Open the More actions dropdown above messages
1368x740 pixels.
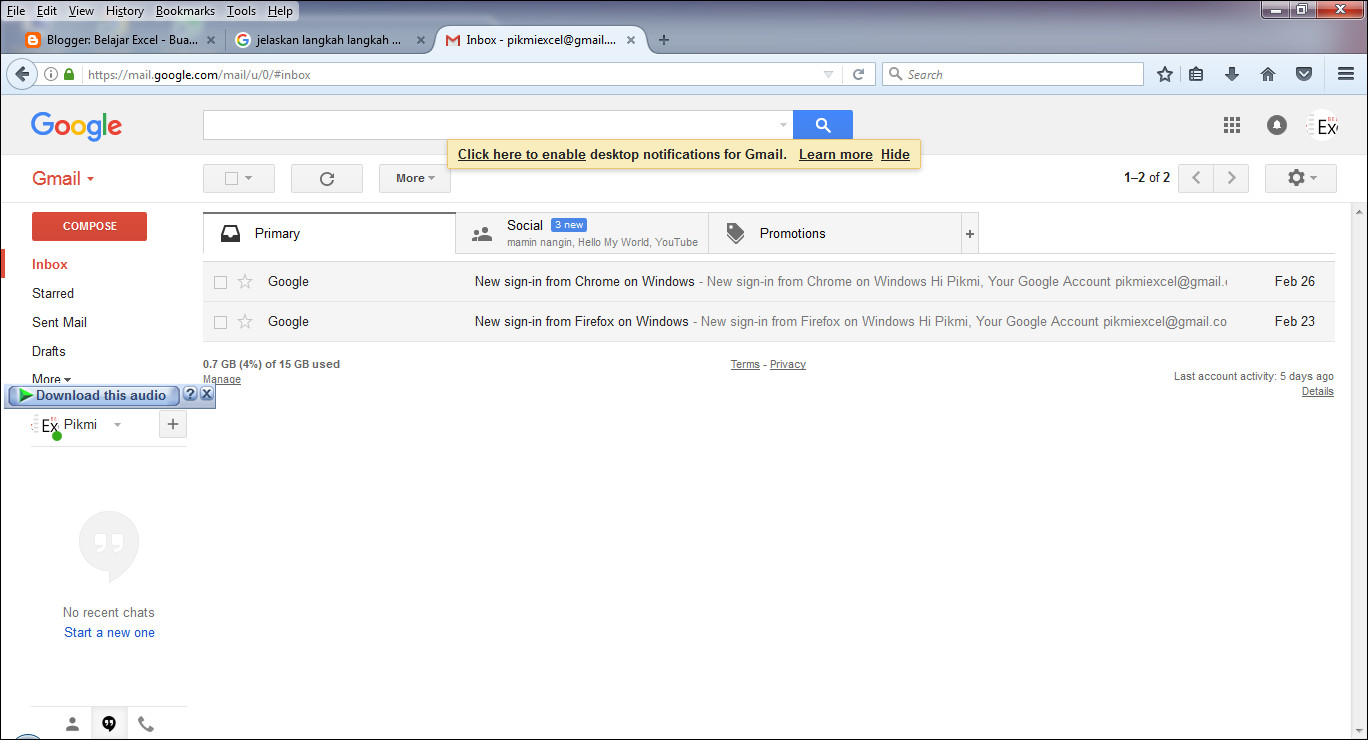click(414, 178)
